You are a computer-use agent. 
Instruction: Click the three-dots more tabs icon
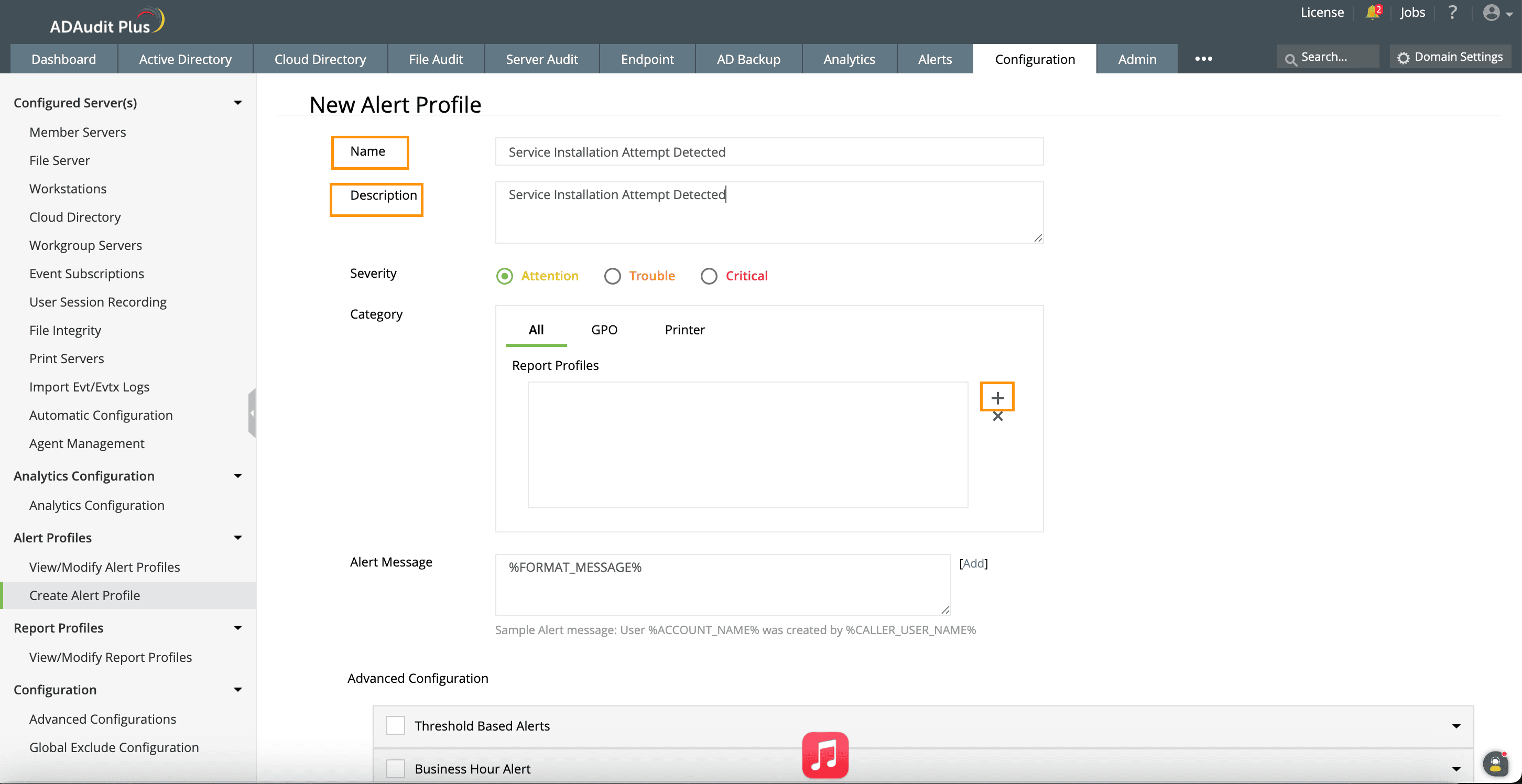tap(1203, 59)
